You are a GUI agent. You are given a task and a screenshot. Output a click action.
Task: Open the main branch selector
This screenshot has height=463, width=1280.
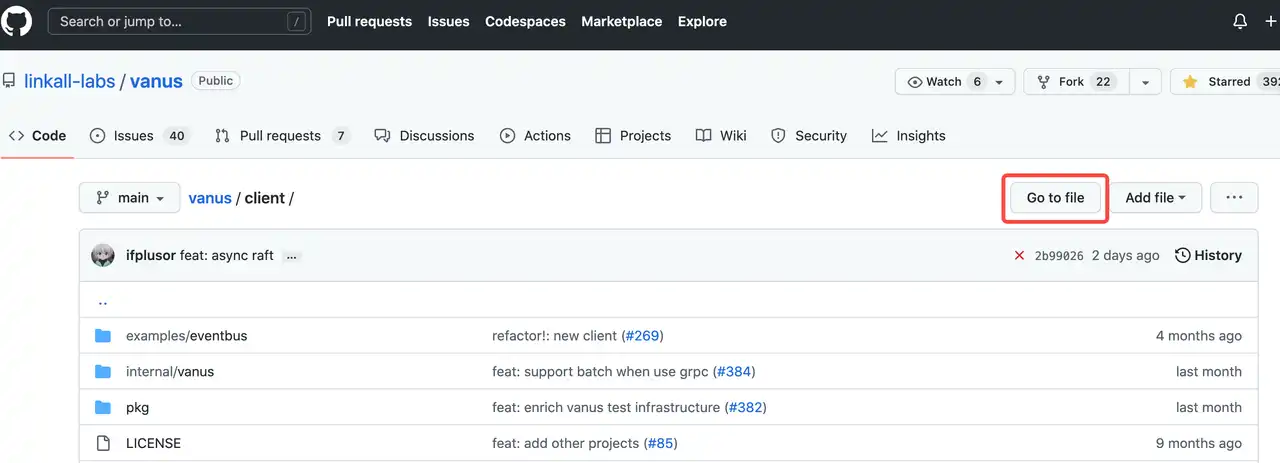coord(130,198)
